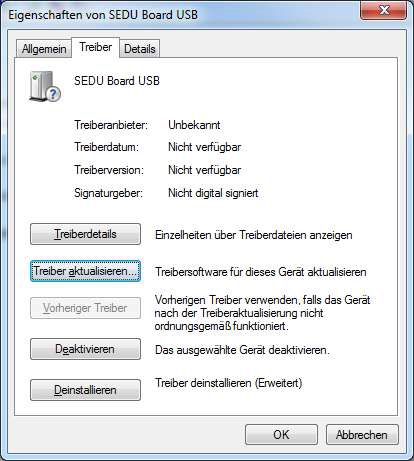Click the Nicht digital signiert text

coord(213,193)
